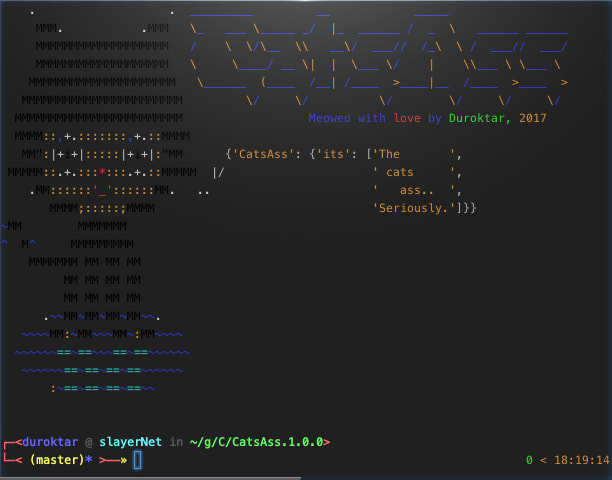
Task: Click the username 'duroktar' in prompt
Action: [x=50, y=442]
